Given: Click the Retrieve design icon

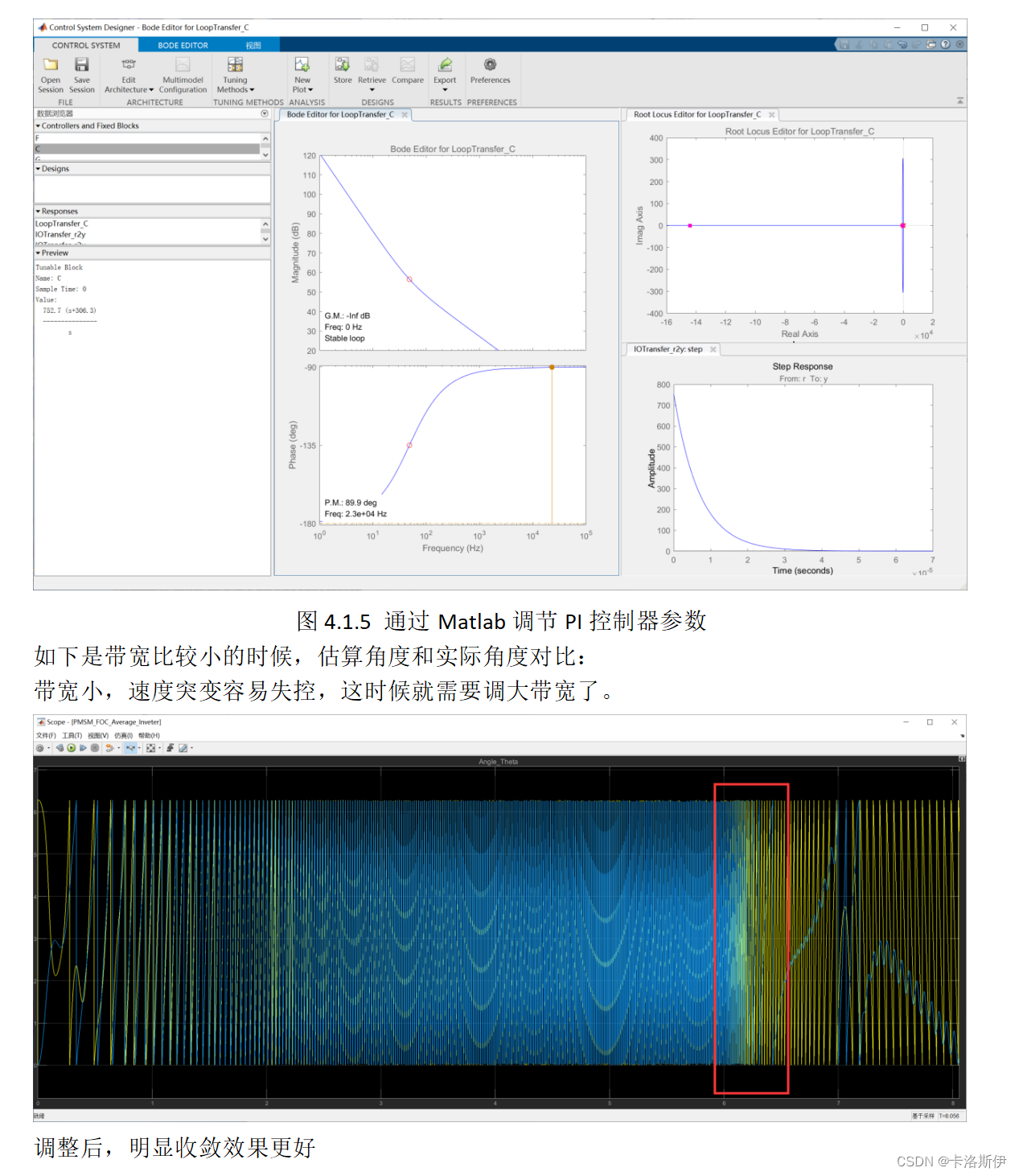Looking at the screenshot, I should click(x=372, y=64).
